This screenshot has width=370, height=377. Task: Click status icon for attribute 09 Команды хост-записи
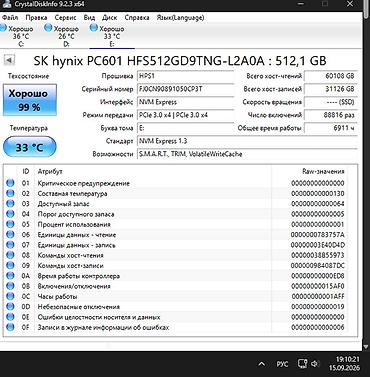(10, 266)
